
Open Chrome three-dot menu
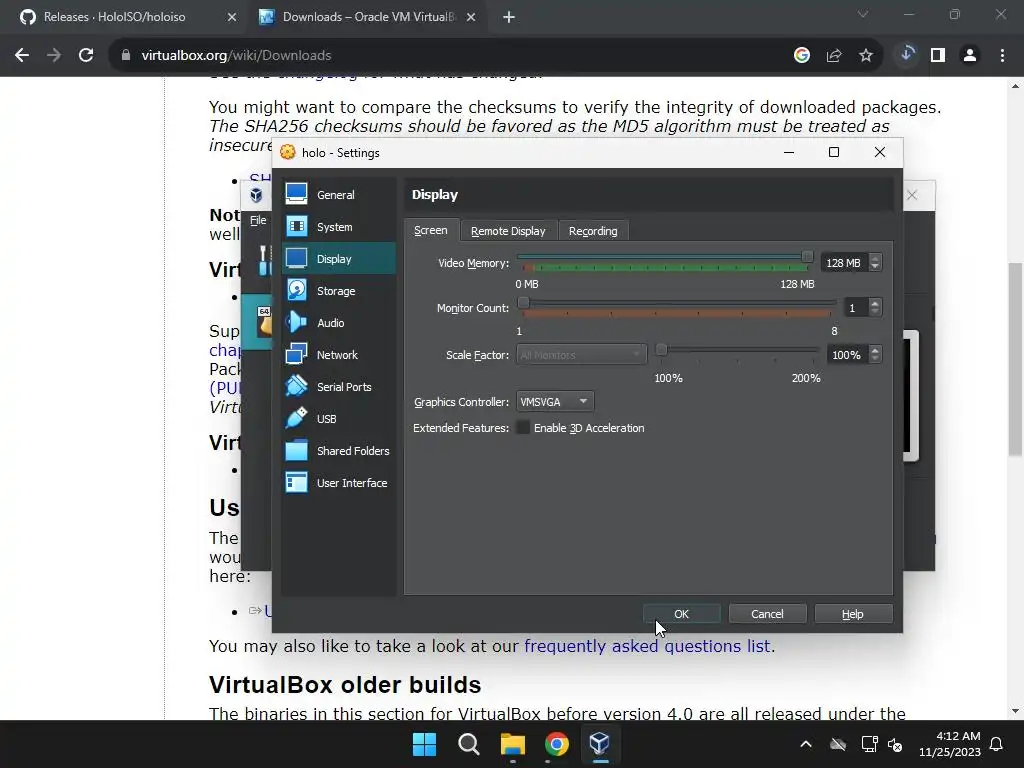point(1002,56)
